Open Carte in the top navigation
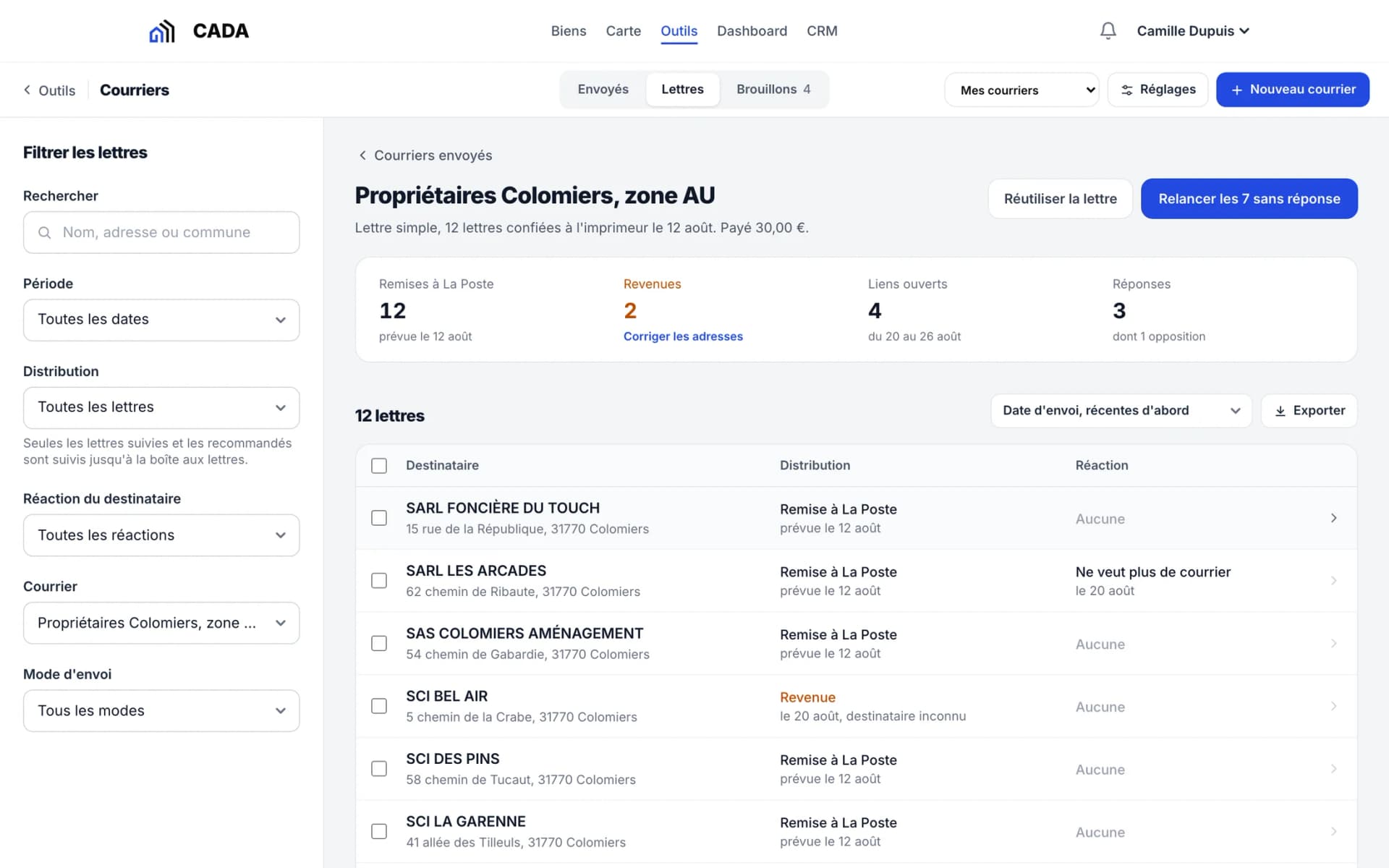 coord(623,31)
